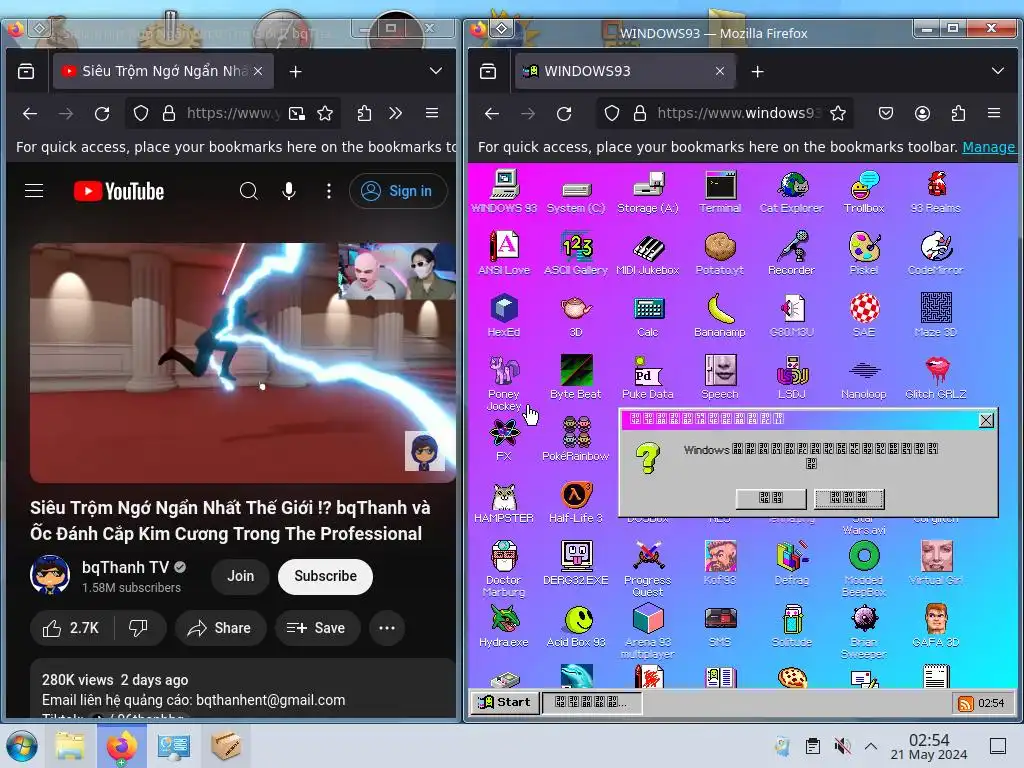Click the Manage bookmarks link
Screen dimensions: 1024x768
coord(988,147)
